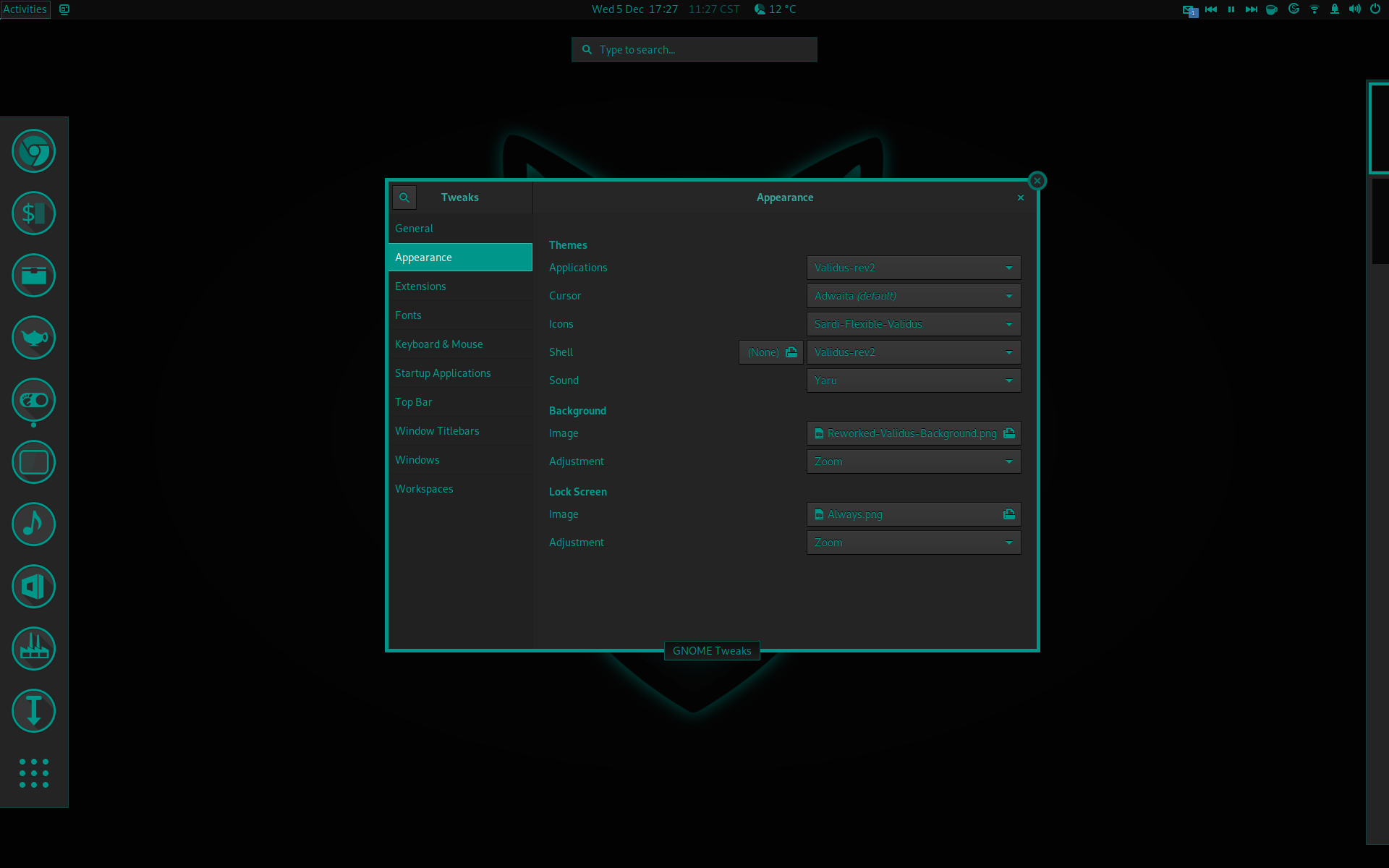Open the weather 12 °C indicator
Screen dimensions: 1389x868
coord(775,9)
